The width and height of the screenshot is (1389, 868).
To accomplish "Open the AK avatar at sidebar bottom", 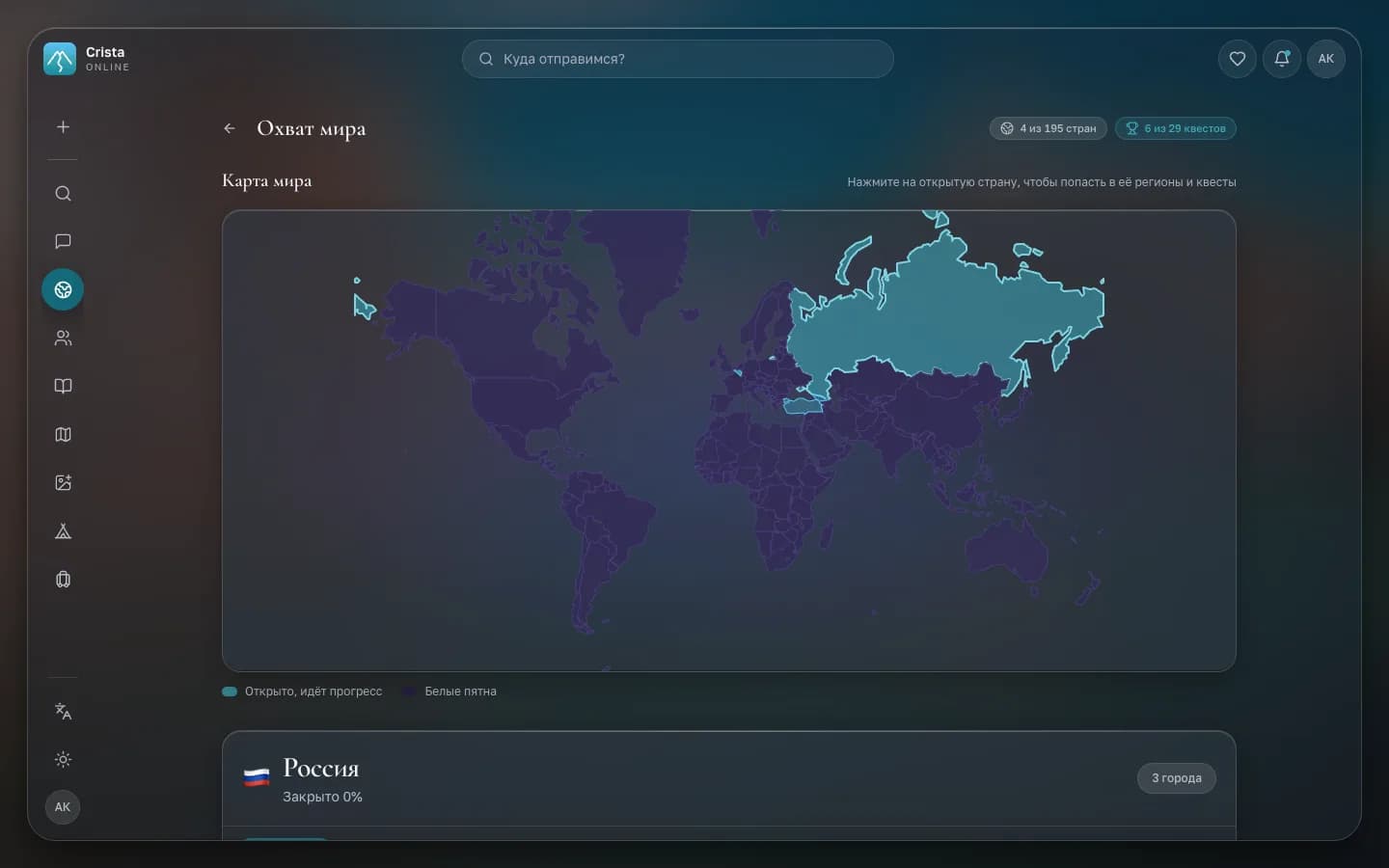I will (x=63, y=807).
